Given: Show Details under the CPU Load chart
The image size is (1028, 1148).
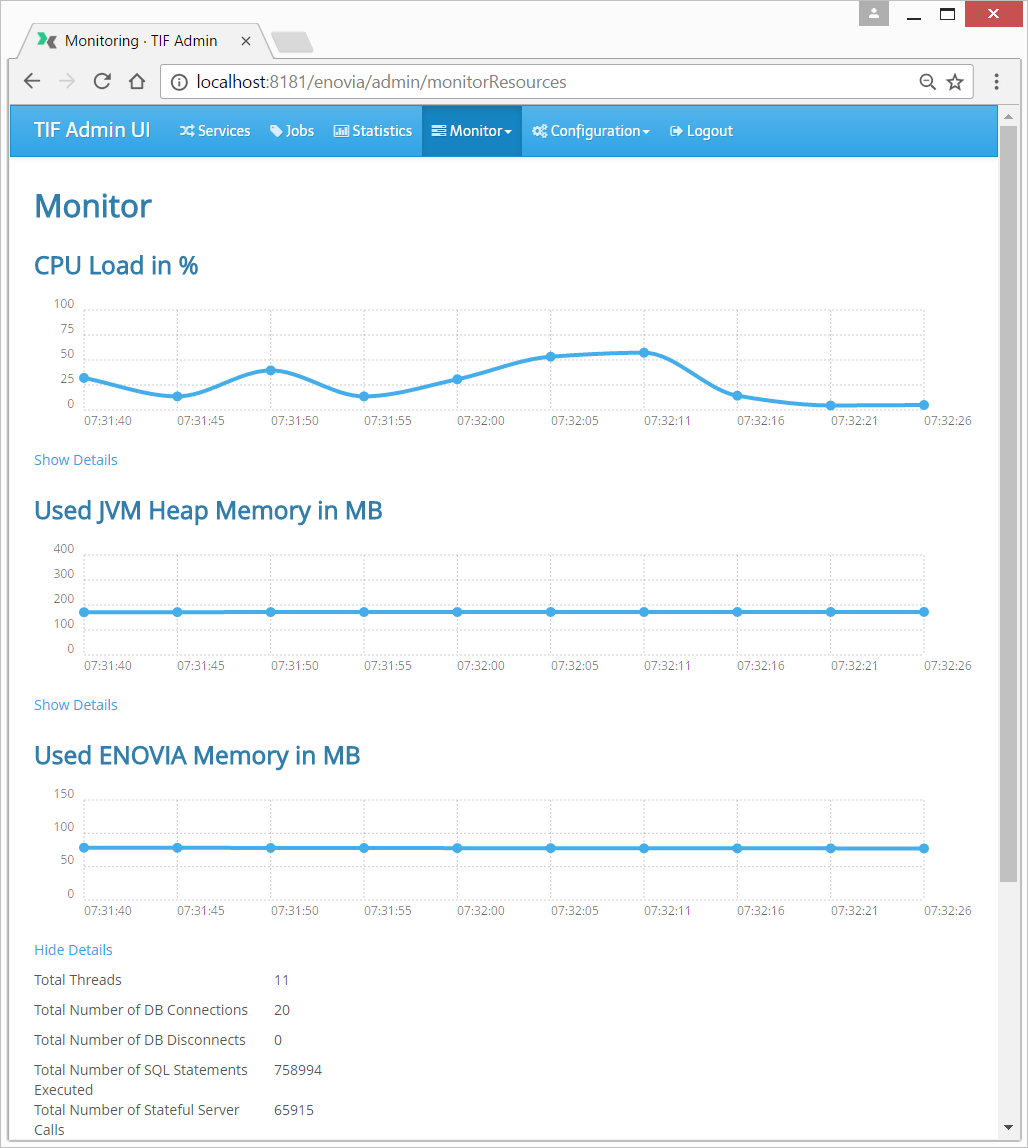Looking at the screenshot, I should [x=76, y=460].
